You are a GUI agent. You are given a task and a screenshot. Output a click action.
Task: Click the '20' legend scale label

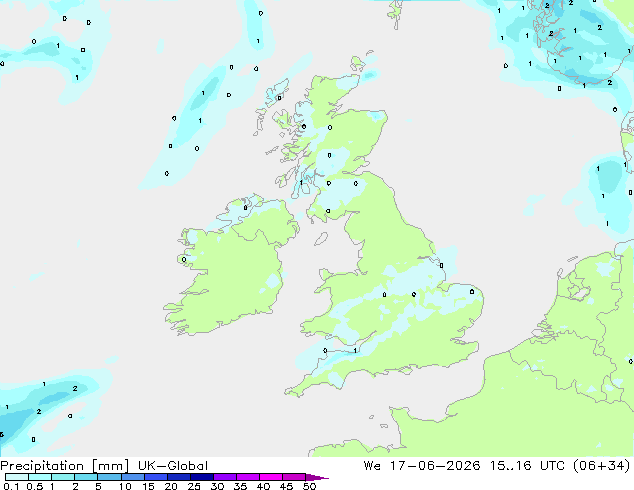click(171, 486)
